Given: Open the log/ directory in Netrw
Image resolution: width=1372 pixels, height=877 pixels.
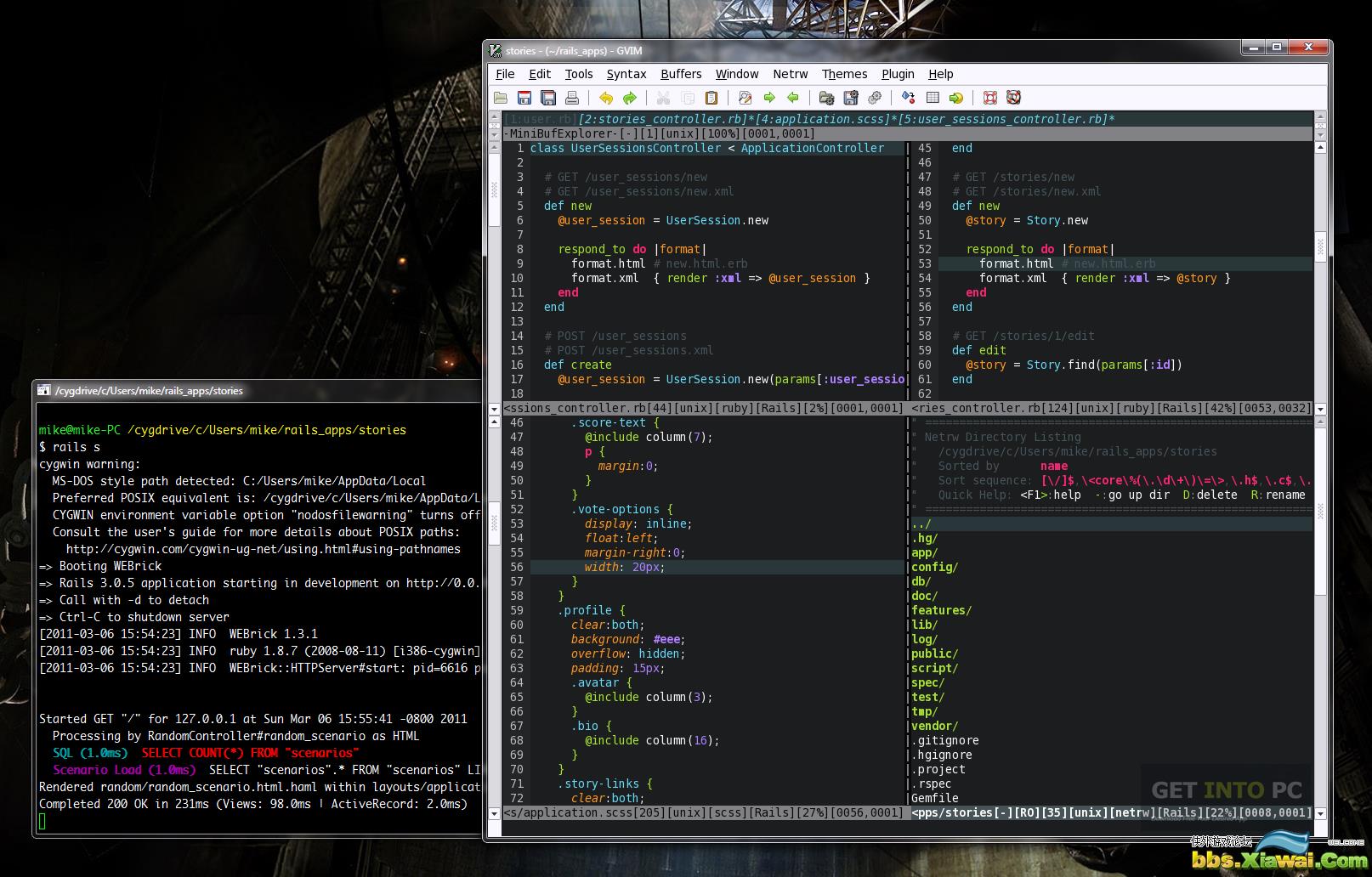Looking at the screenshot, I should [925, 639].
